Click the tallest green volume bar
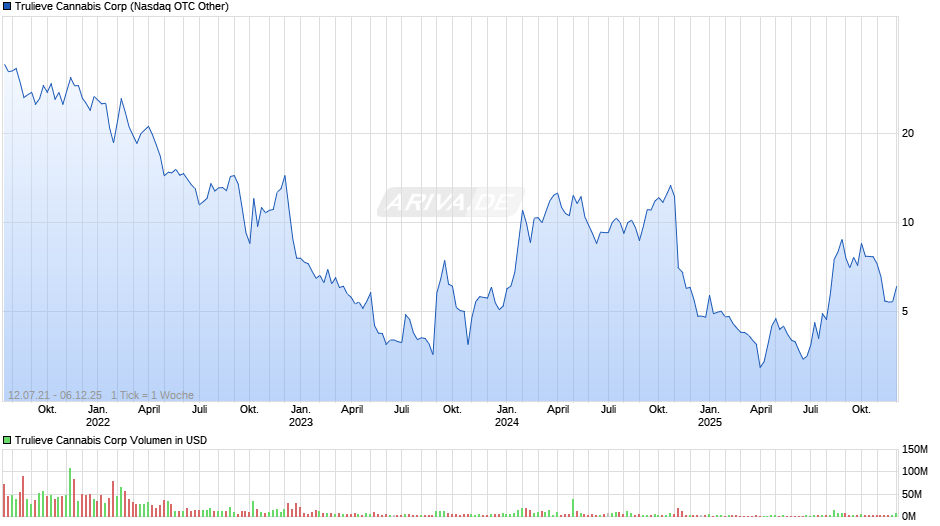Viewport: 940px width, 526px height. tap(70, 492)
